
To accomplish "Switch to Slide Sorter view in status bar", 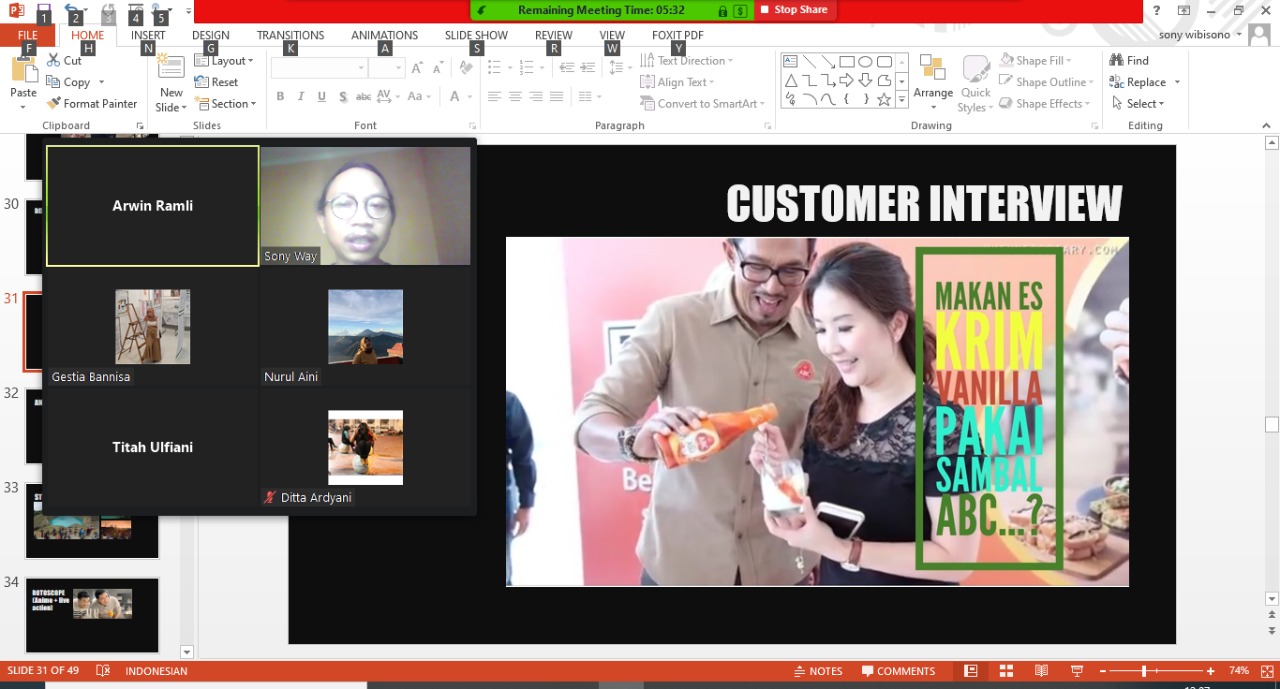I will click(1006, 671).
